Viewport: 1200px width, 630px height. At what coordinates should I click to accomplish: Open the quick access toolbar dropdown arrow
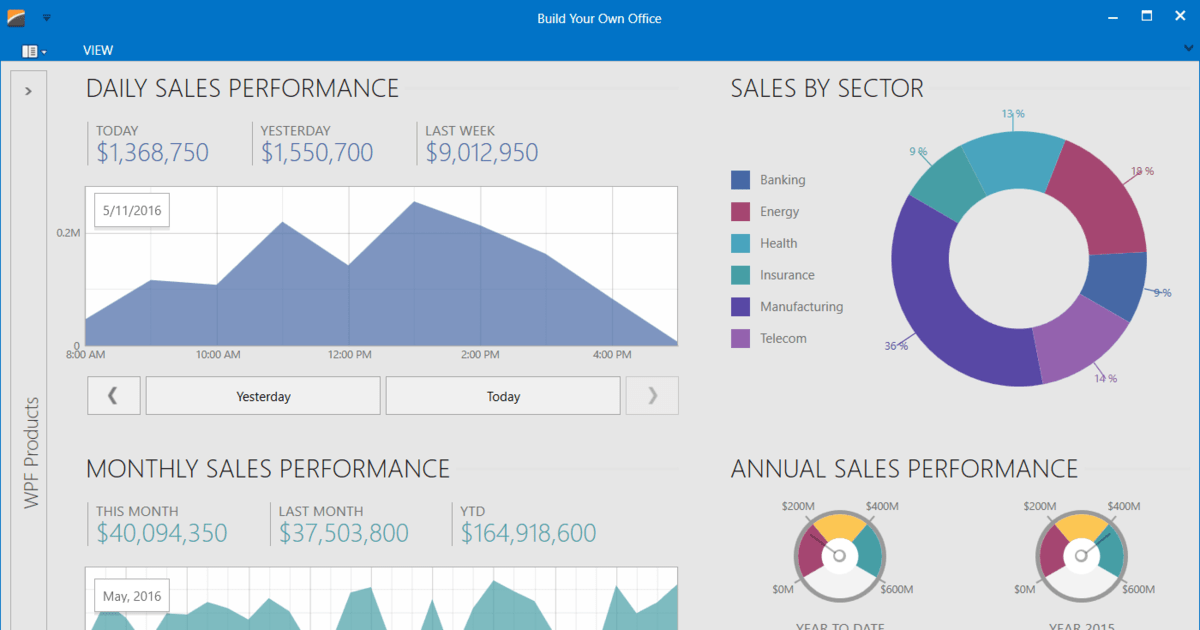[46, 16]
